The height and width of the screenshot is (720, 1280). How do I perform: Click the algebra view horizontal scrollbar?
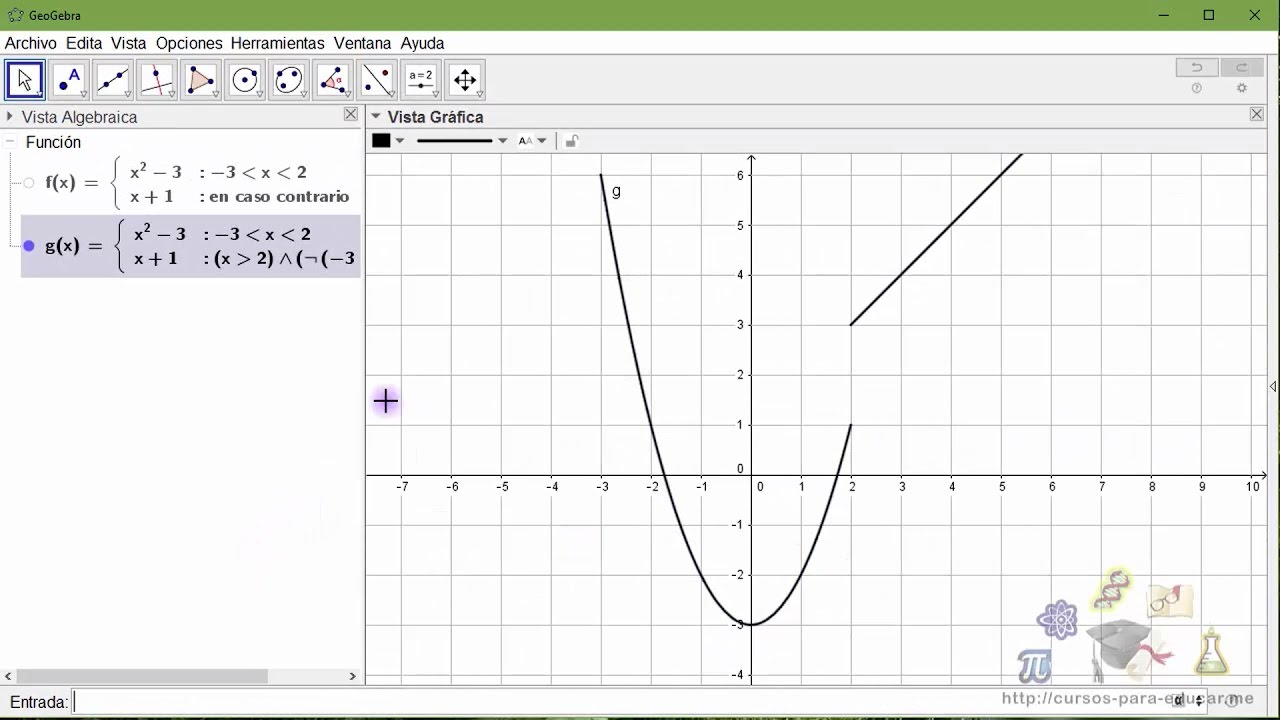pos(142,677)
